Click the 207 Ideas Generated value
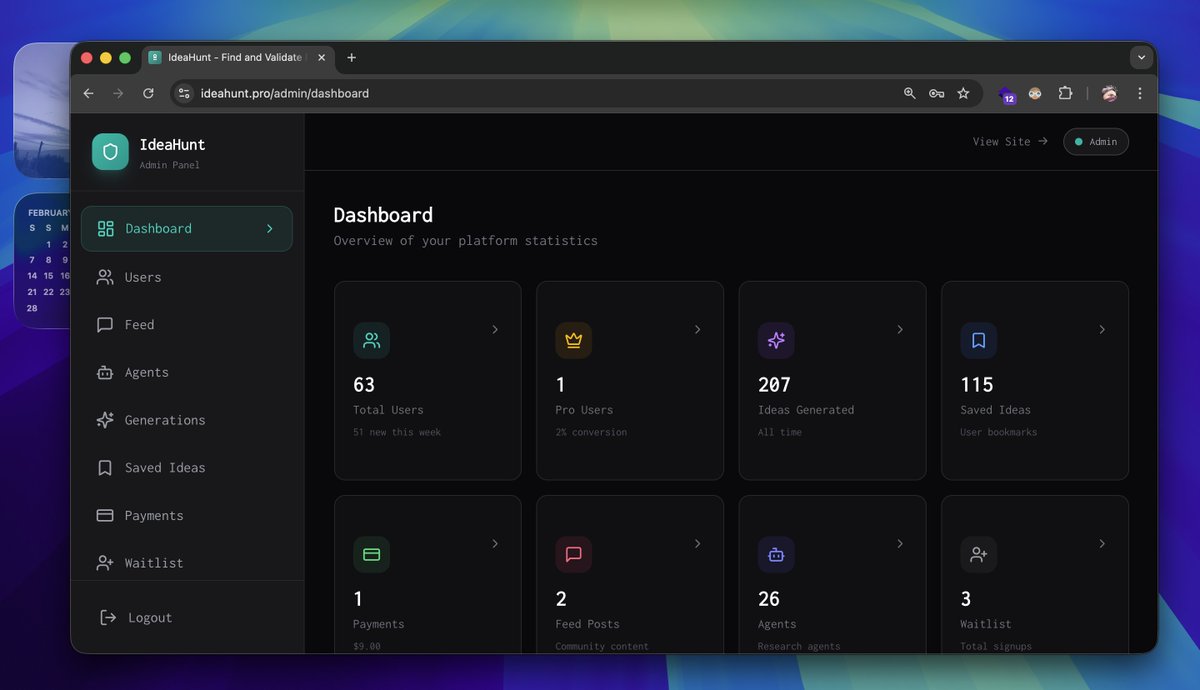The image size is (1200, 690). click(x=774, y=385)
